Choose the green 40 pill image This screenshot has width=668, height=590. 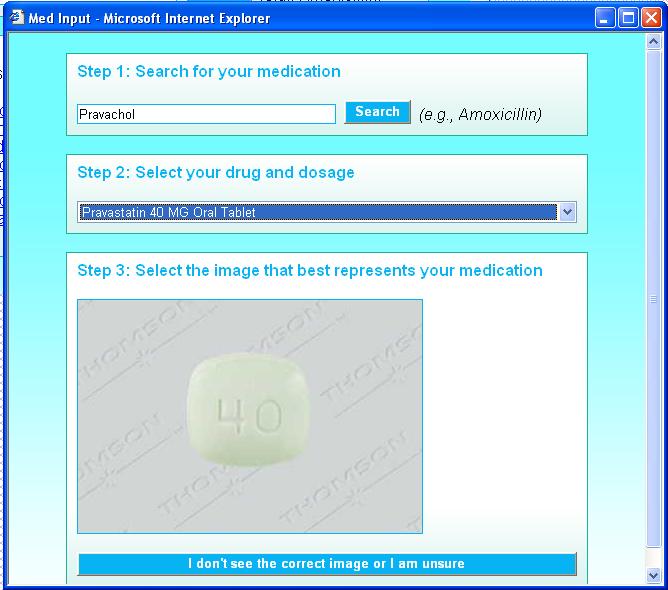point(250,415)
